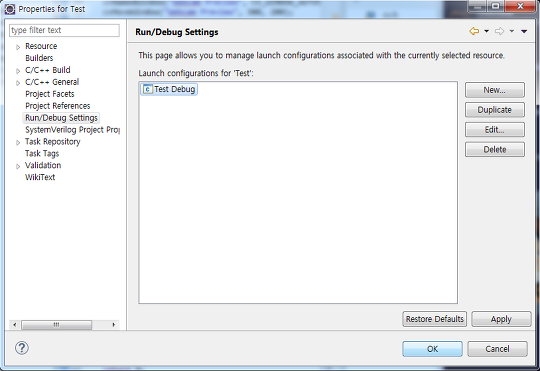
Task: Open the Project Facets page
Action: [x=50, y=94]
